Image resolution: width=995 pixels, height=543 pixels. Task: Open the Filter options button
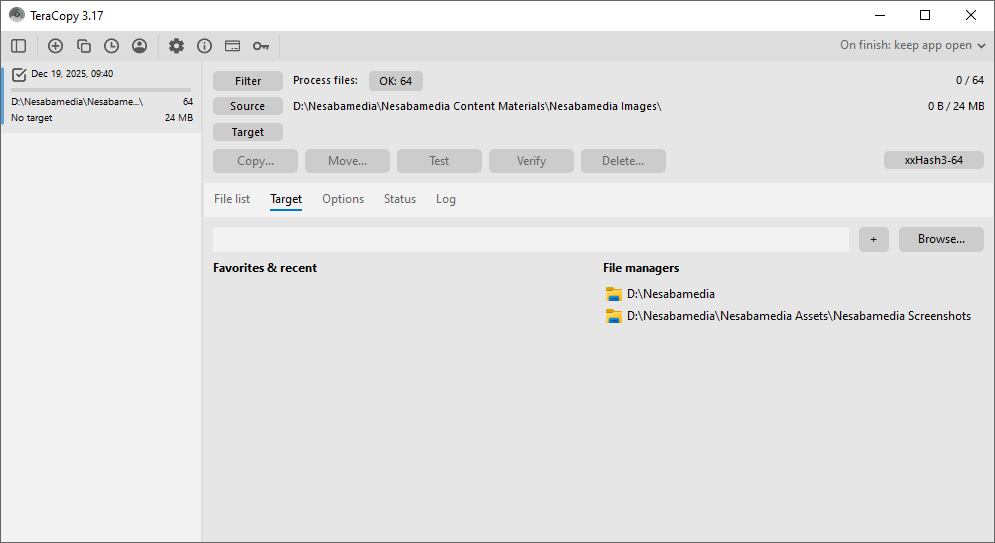coord(248,81)
